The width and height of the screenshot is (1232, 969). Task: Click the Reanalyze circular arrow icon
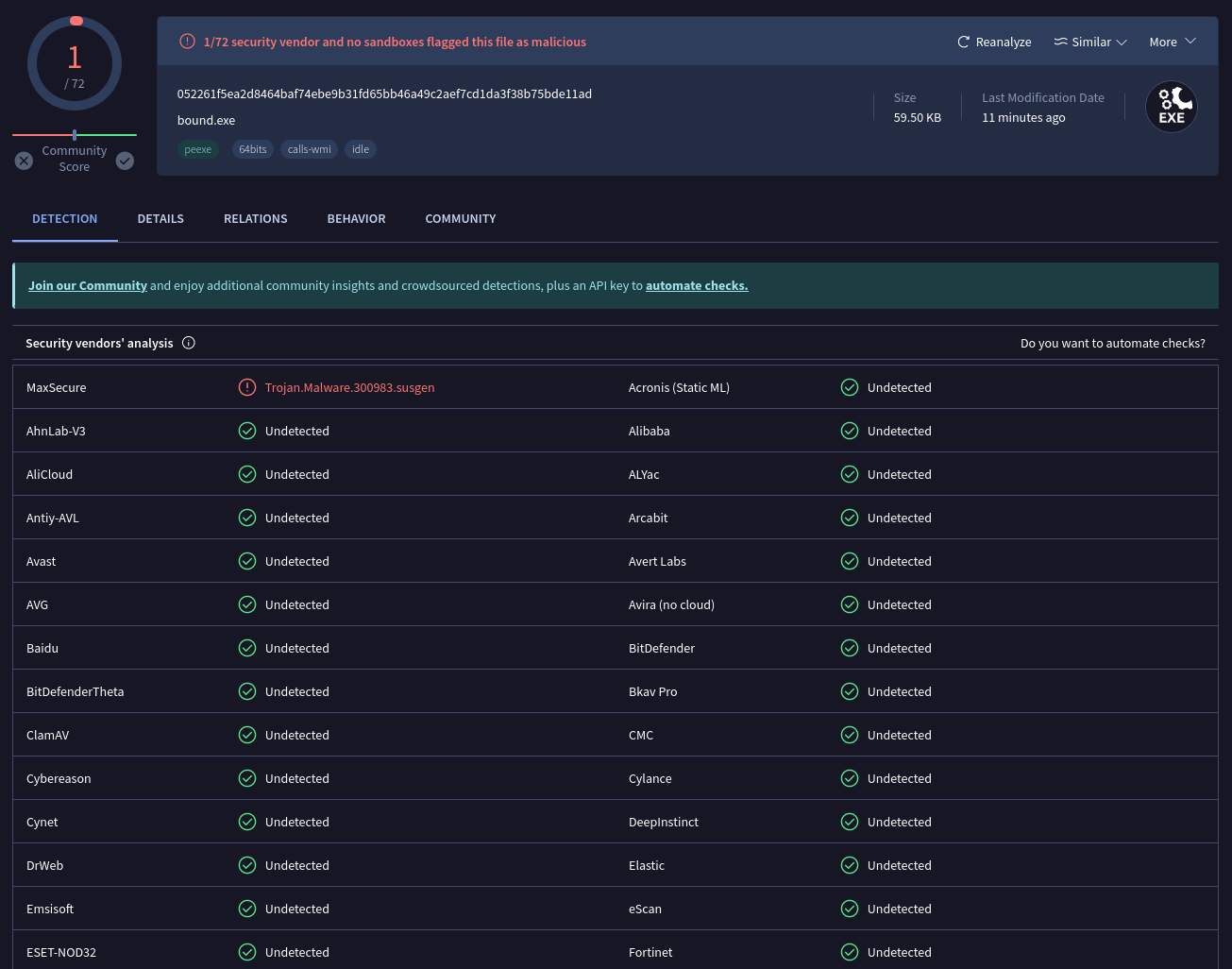click(x=963, y=42)
